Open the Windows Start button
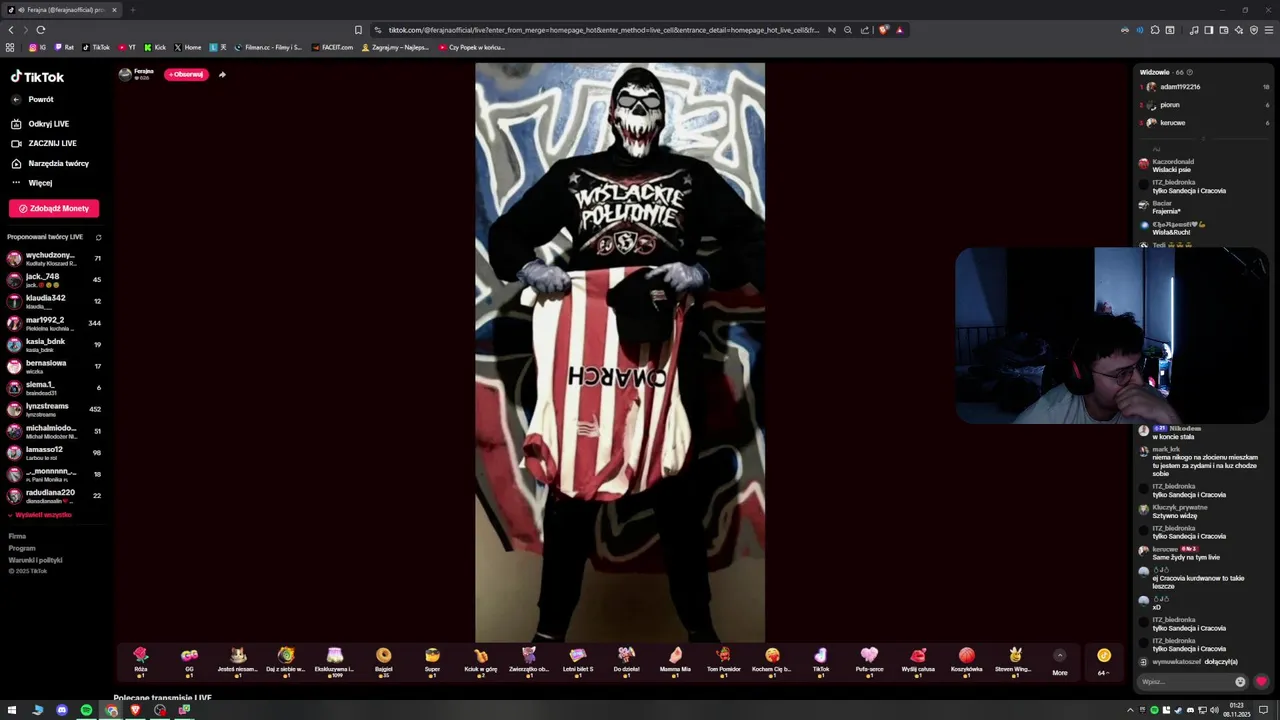This screenshot has width=1280, height=720. pos(13,710)
